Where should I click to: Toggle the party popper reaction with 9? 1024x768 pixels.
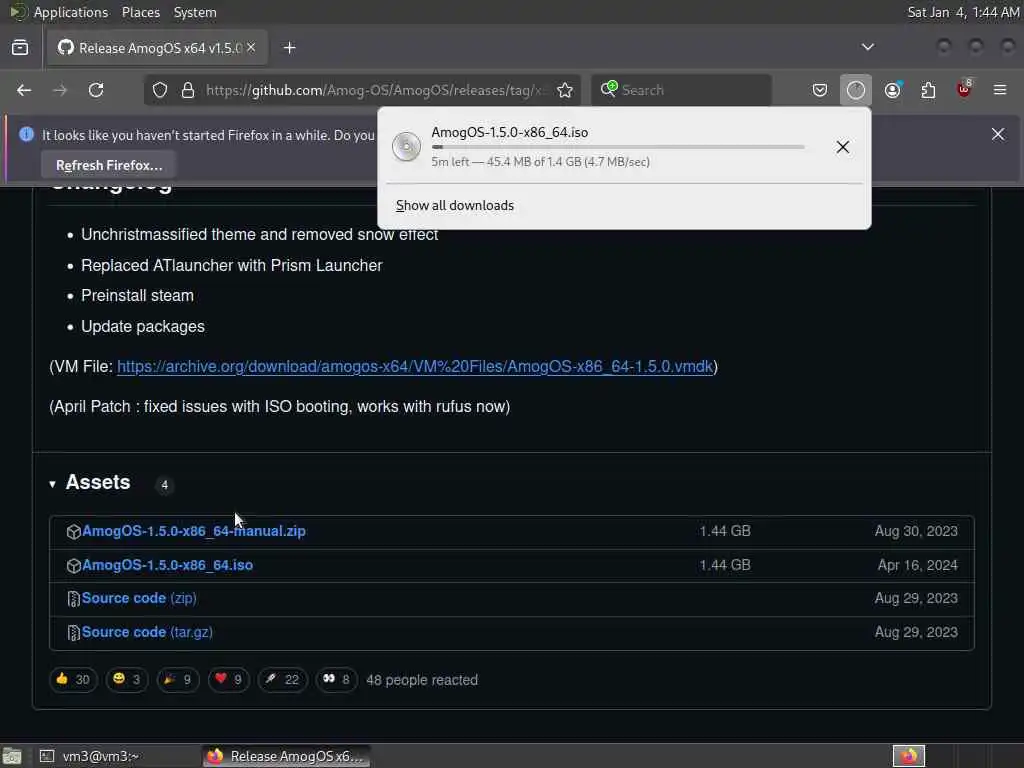[178, 679]
